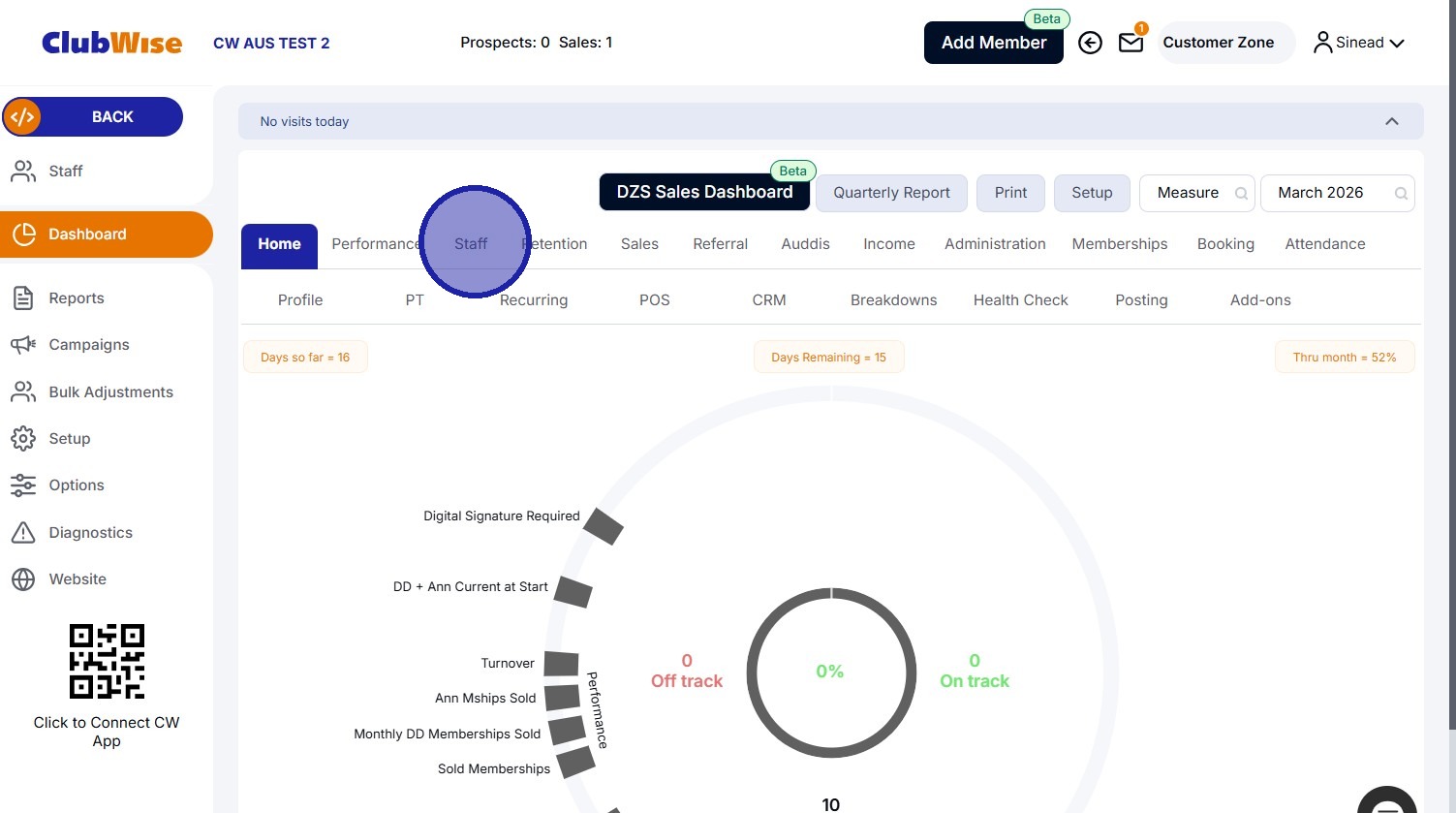
Task: Open the March 2026 month selector
Action: pos(1337,193)
